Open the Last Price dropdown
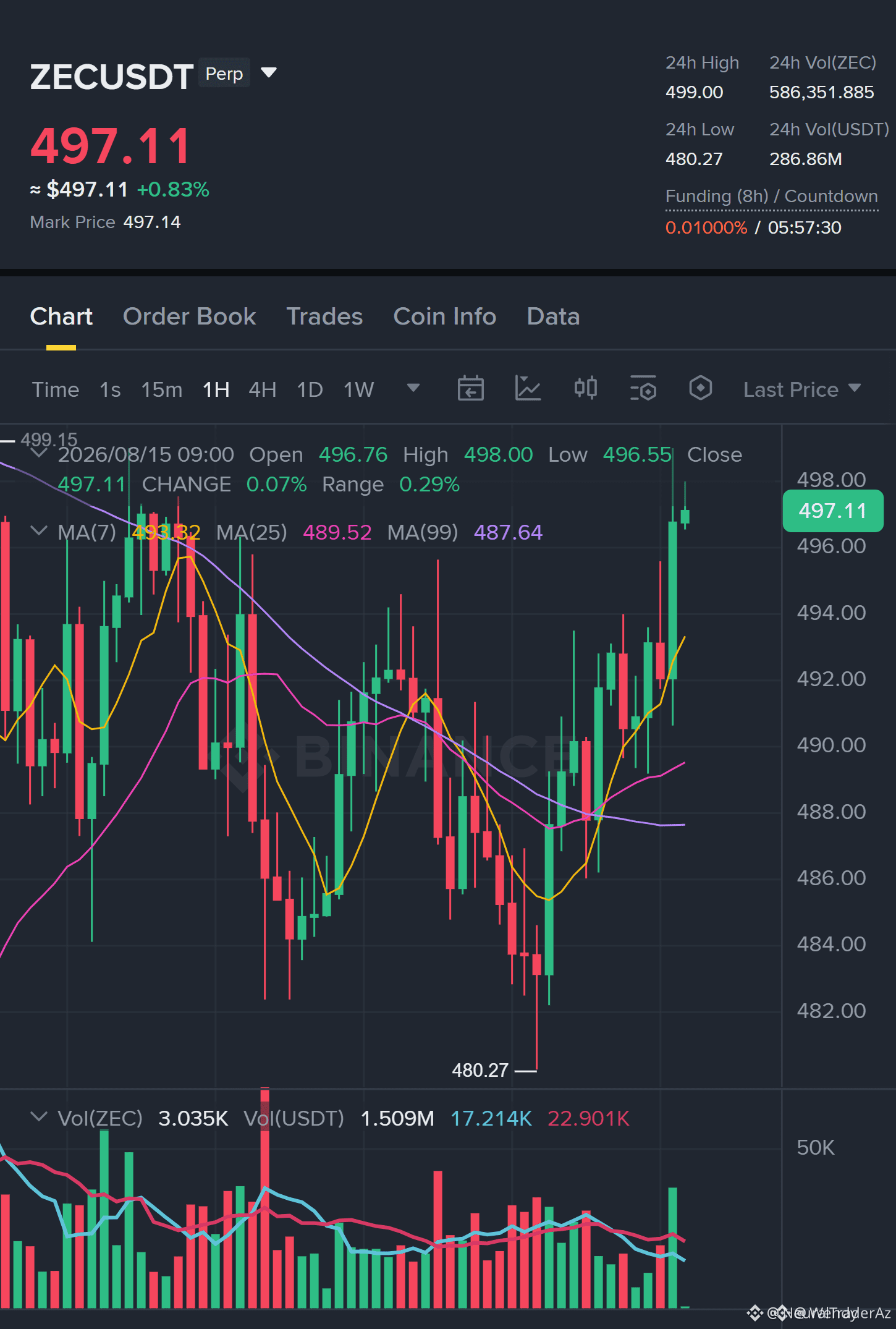 click(801, 389)
